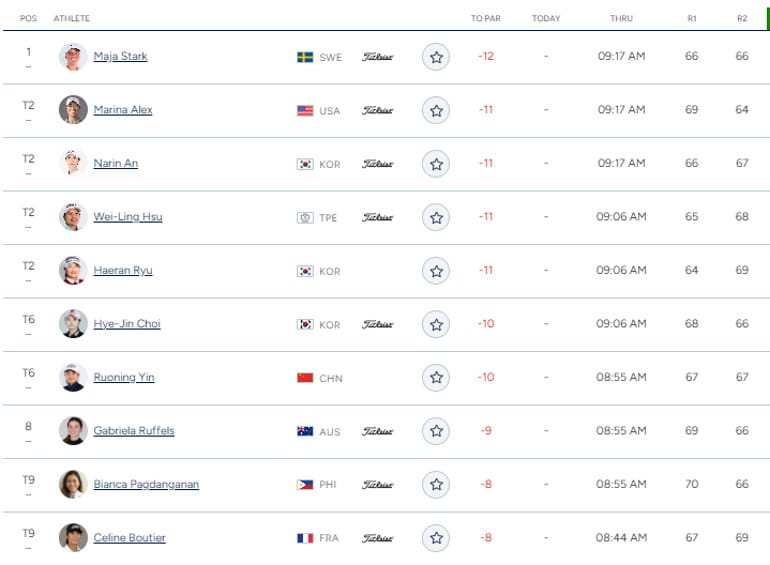Toggle the favorite star for Marina Alex
Image resolution: width=770 pixels, height=565 pixels.
pos(436,111)
